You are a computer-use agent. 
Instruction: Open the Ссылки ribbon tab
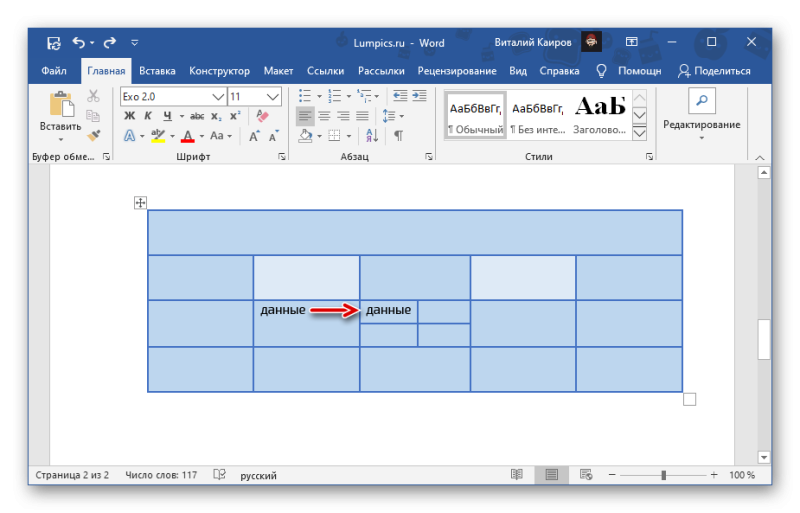pyautogui.click(x=326, y=71)
